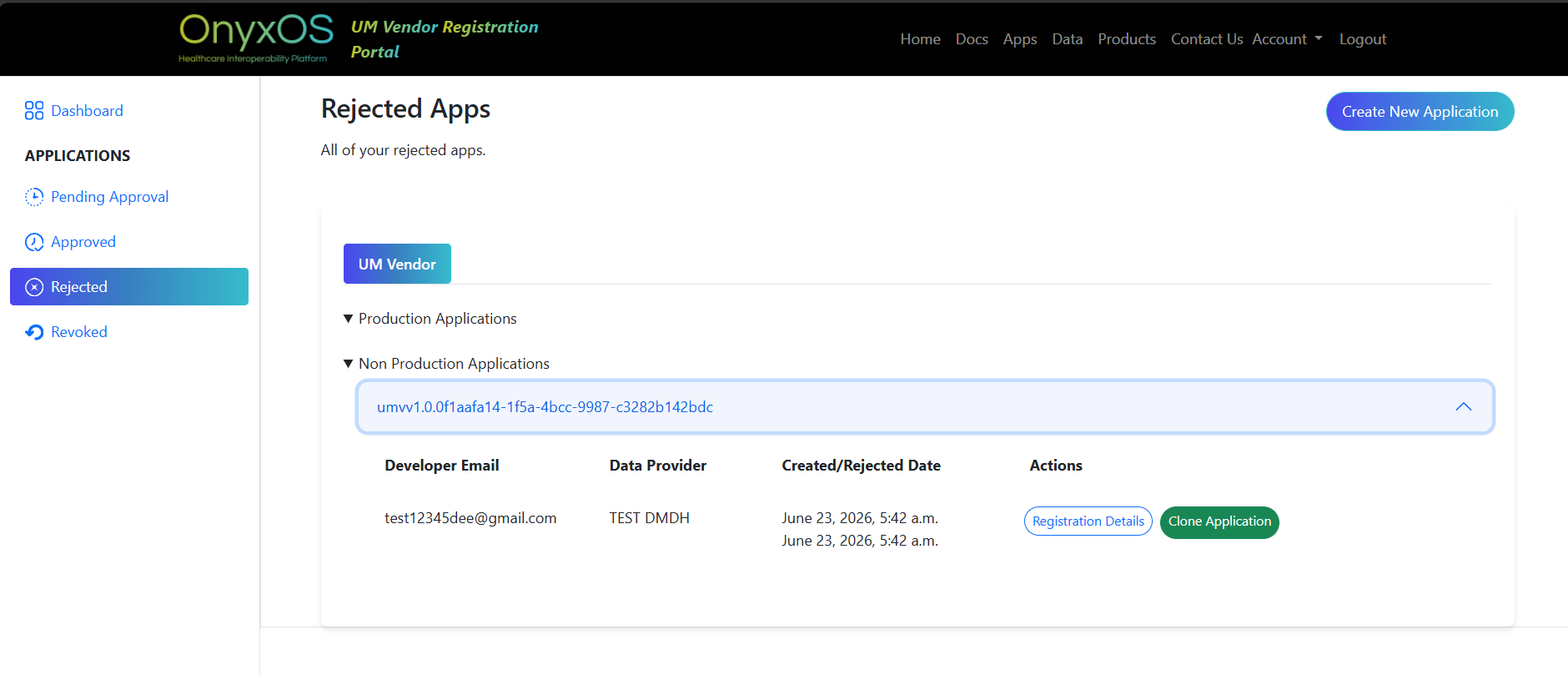The image size is (1568, 675).
Task: Click 'All of your rejected apps.' text
Action: click(x=403, y=150)
